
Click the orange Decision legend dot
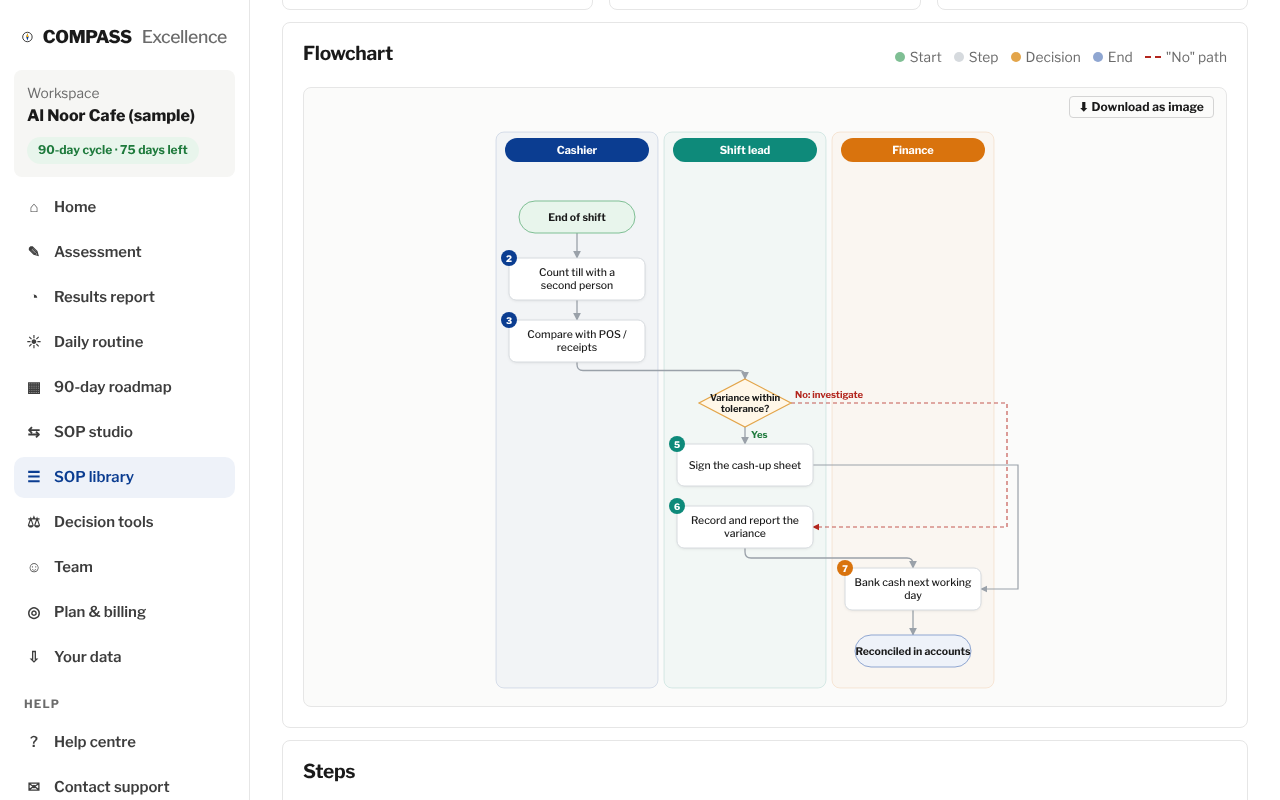pos(1016,57)
